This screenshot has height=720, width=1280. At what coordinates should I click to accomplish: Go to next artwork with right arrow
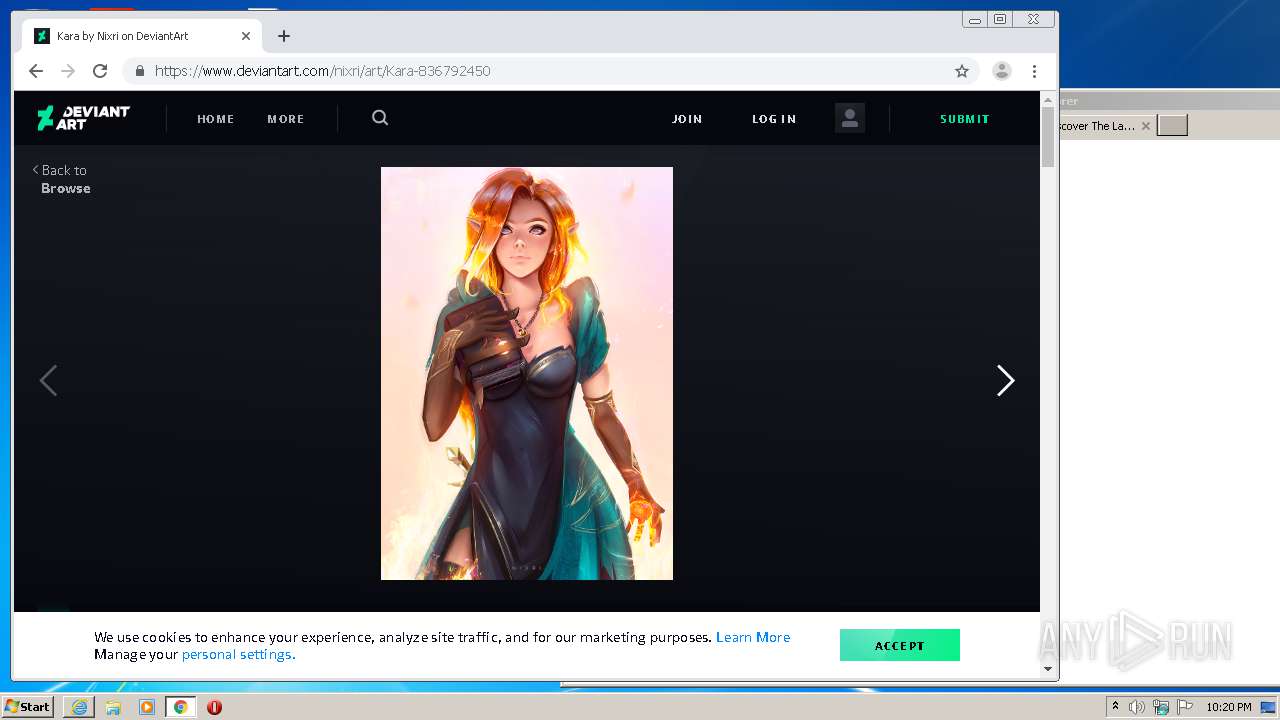click(1005, 380)
